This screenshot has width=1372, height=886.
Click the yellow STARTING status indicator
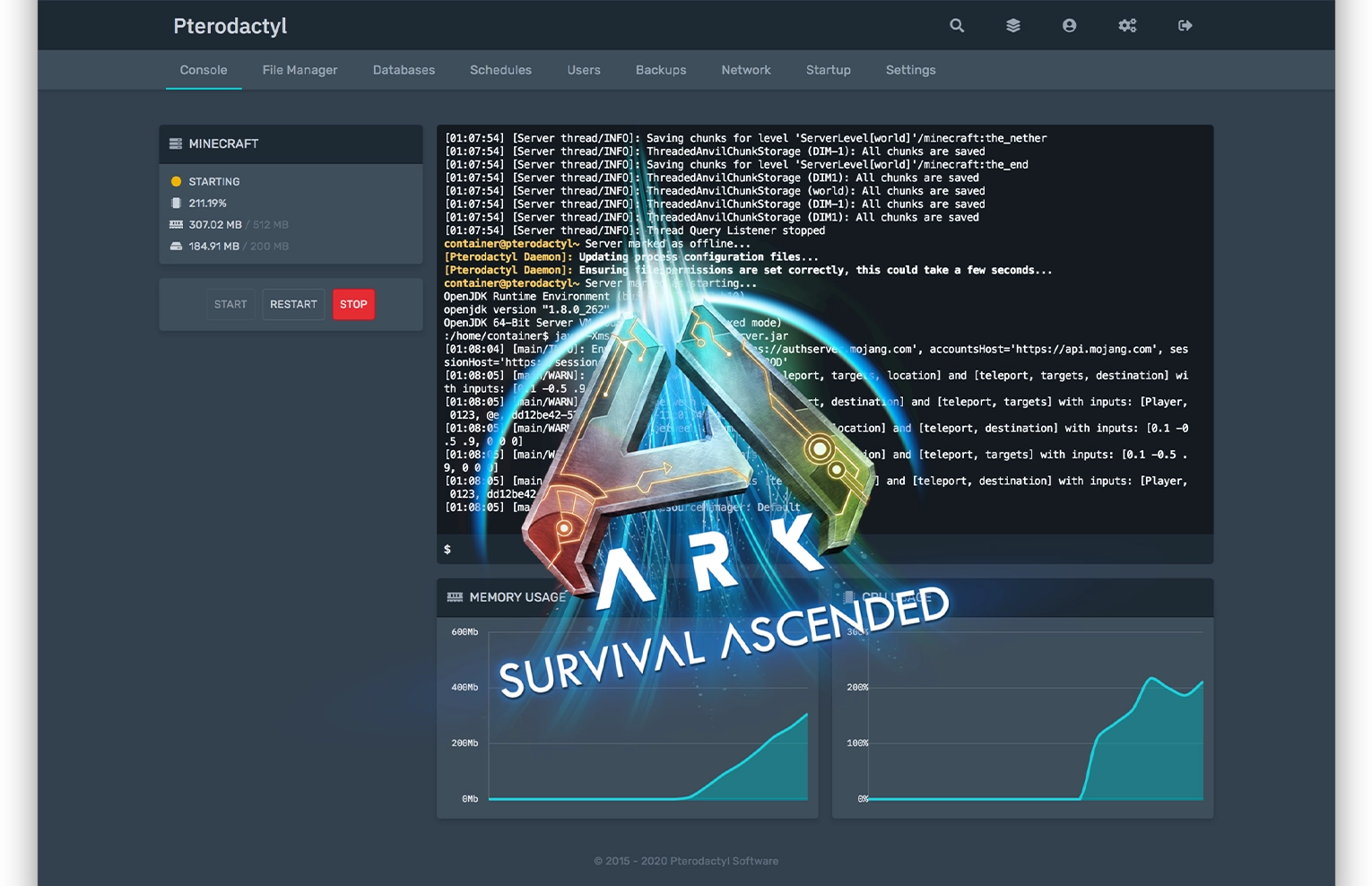177,181
